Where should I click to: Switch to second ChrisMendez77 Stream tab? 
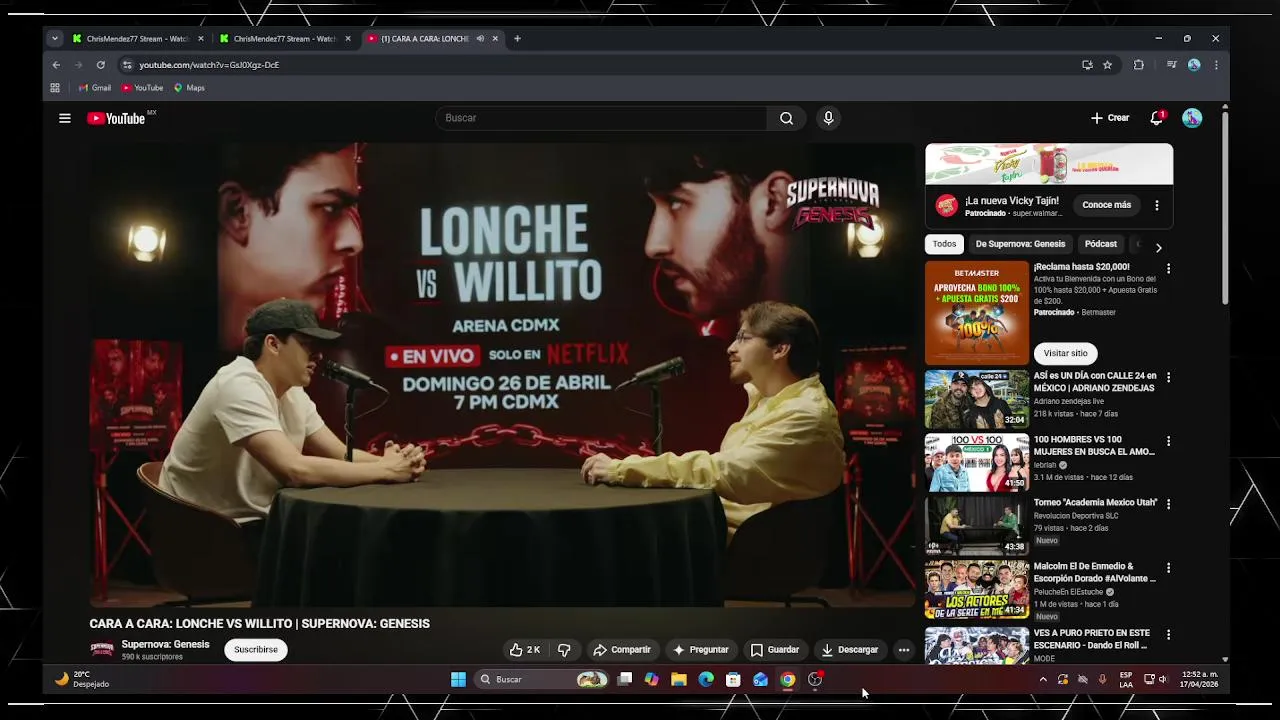click(x=285, y=39)
